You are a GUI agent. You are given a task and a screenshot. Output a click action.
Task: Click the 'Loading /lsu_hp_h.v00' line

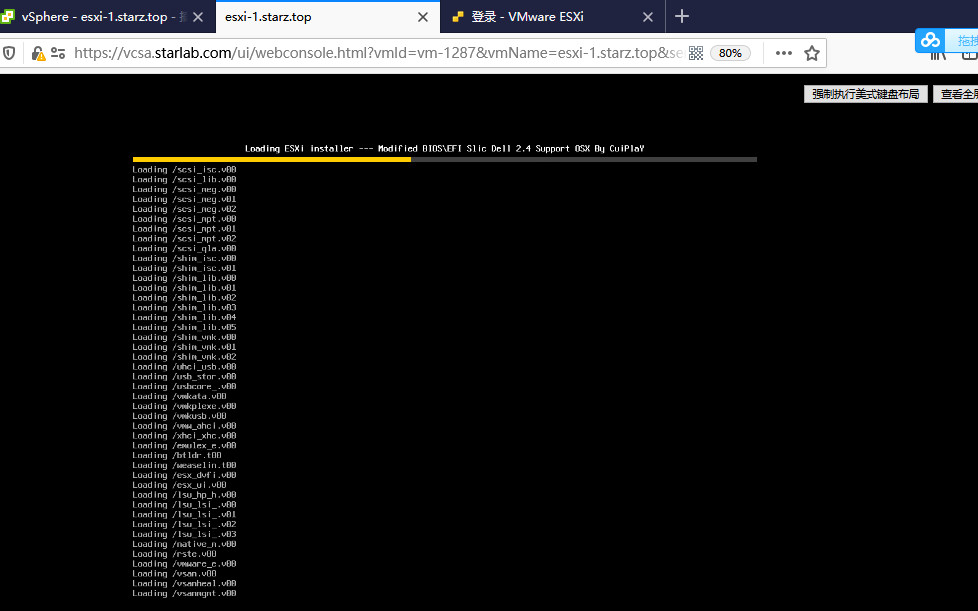pos(184,495)
